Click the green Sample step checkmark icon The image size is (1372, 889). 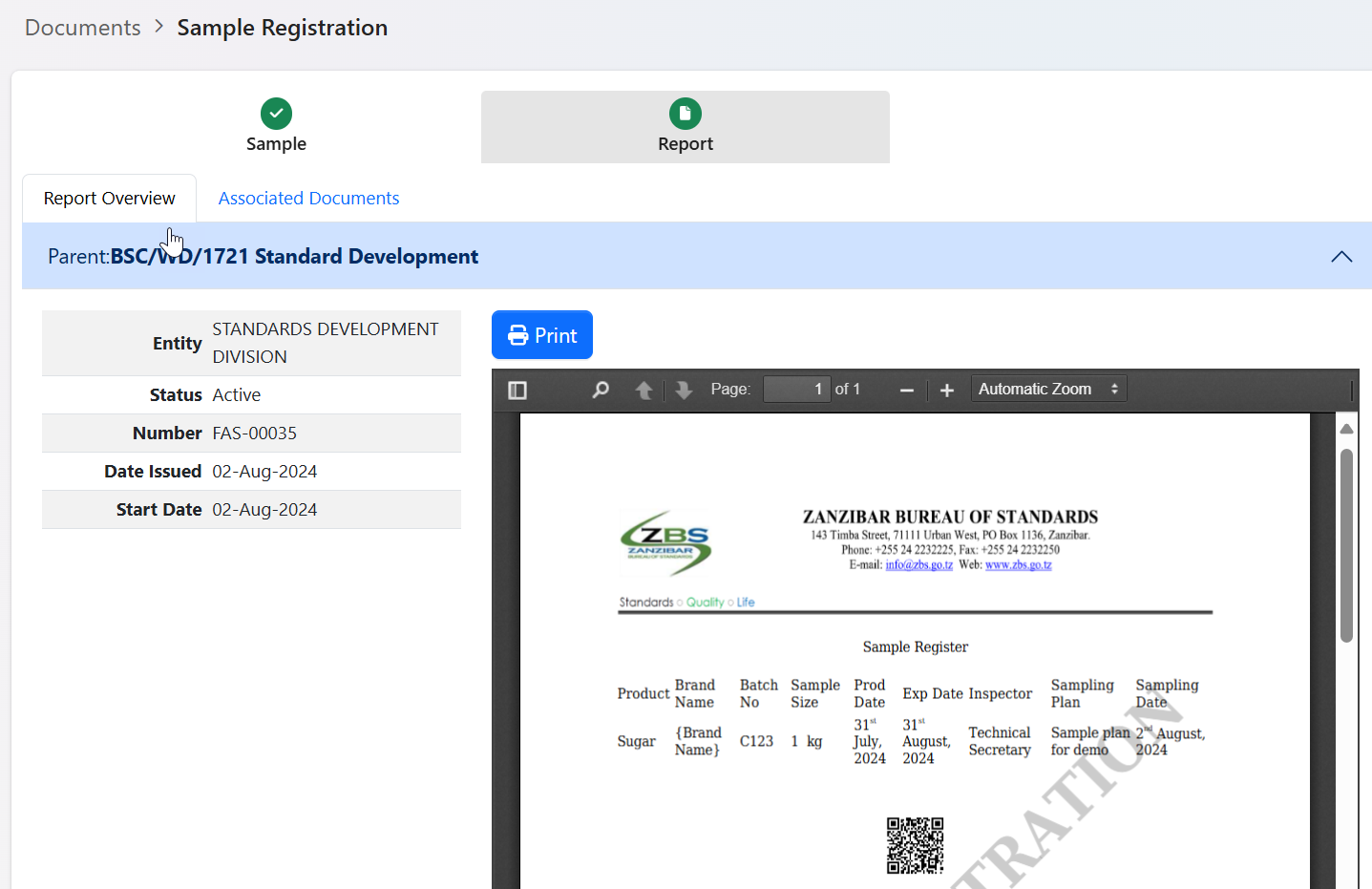pos(276,114)
